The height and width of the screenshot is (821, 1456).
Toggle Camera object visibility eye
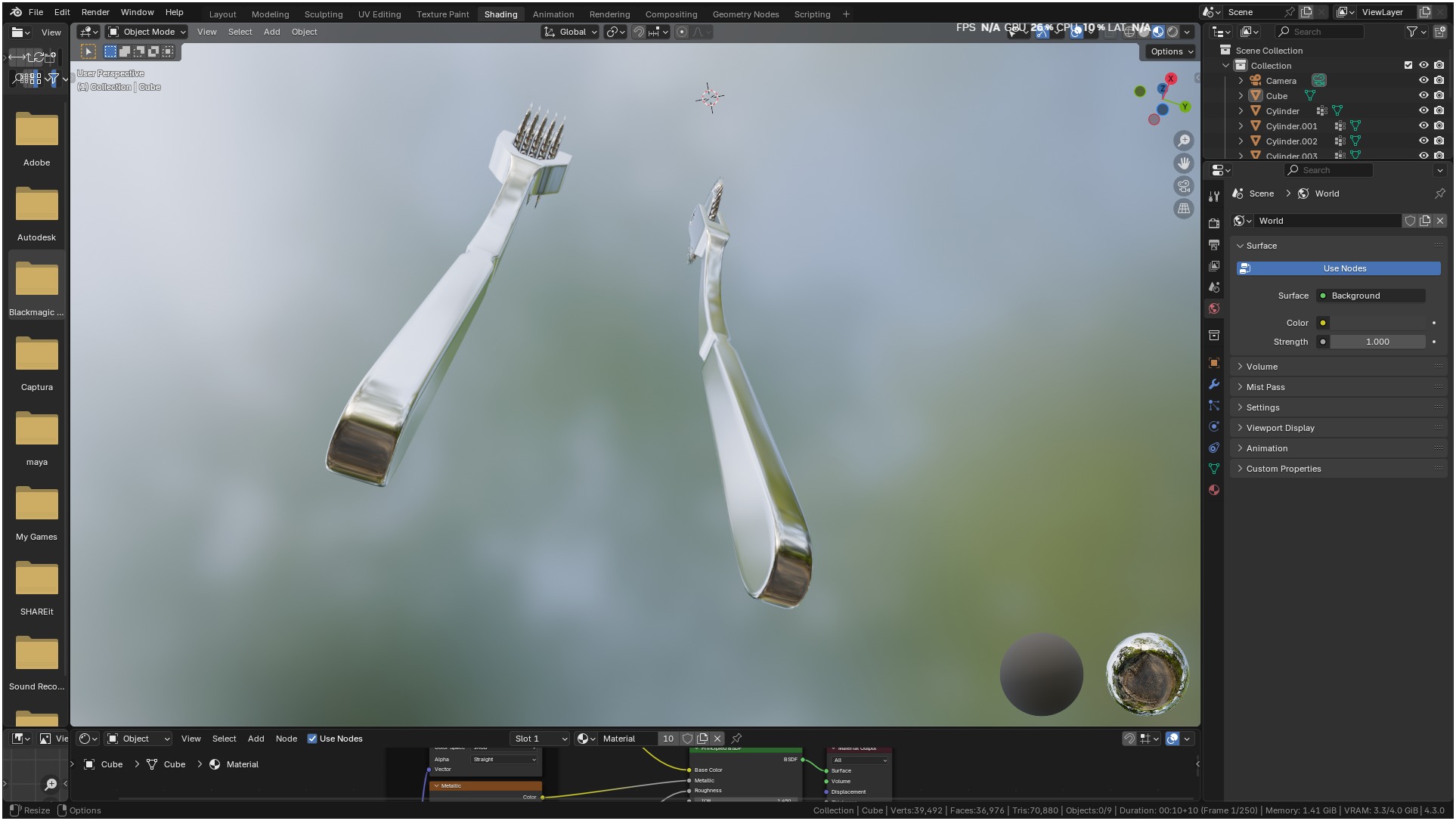coord(1423,81)
